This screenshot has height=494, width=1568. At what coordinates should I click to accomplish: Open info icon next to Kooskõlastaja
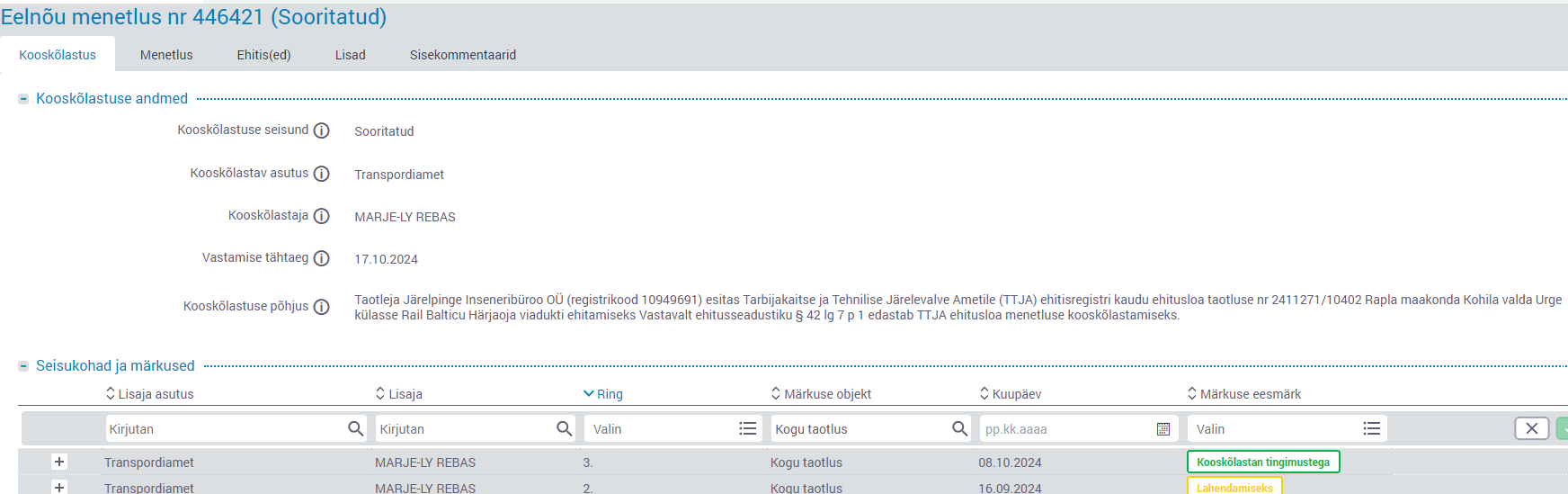tap(321, 216)
